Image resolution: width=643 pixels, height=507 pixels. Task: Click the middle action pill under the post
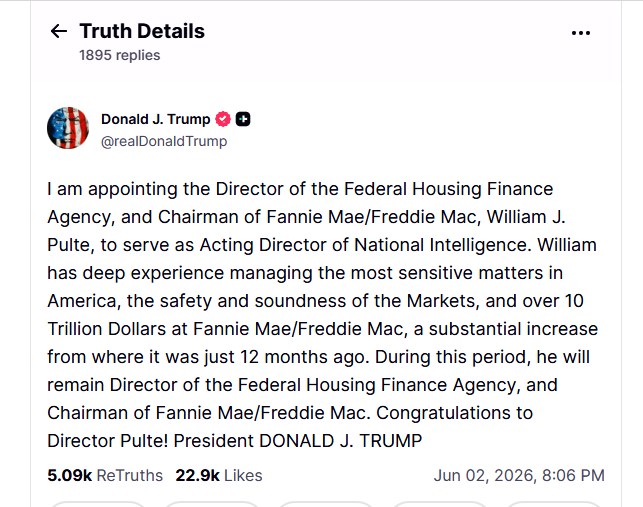click(x=326, y=504)
